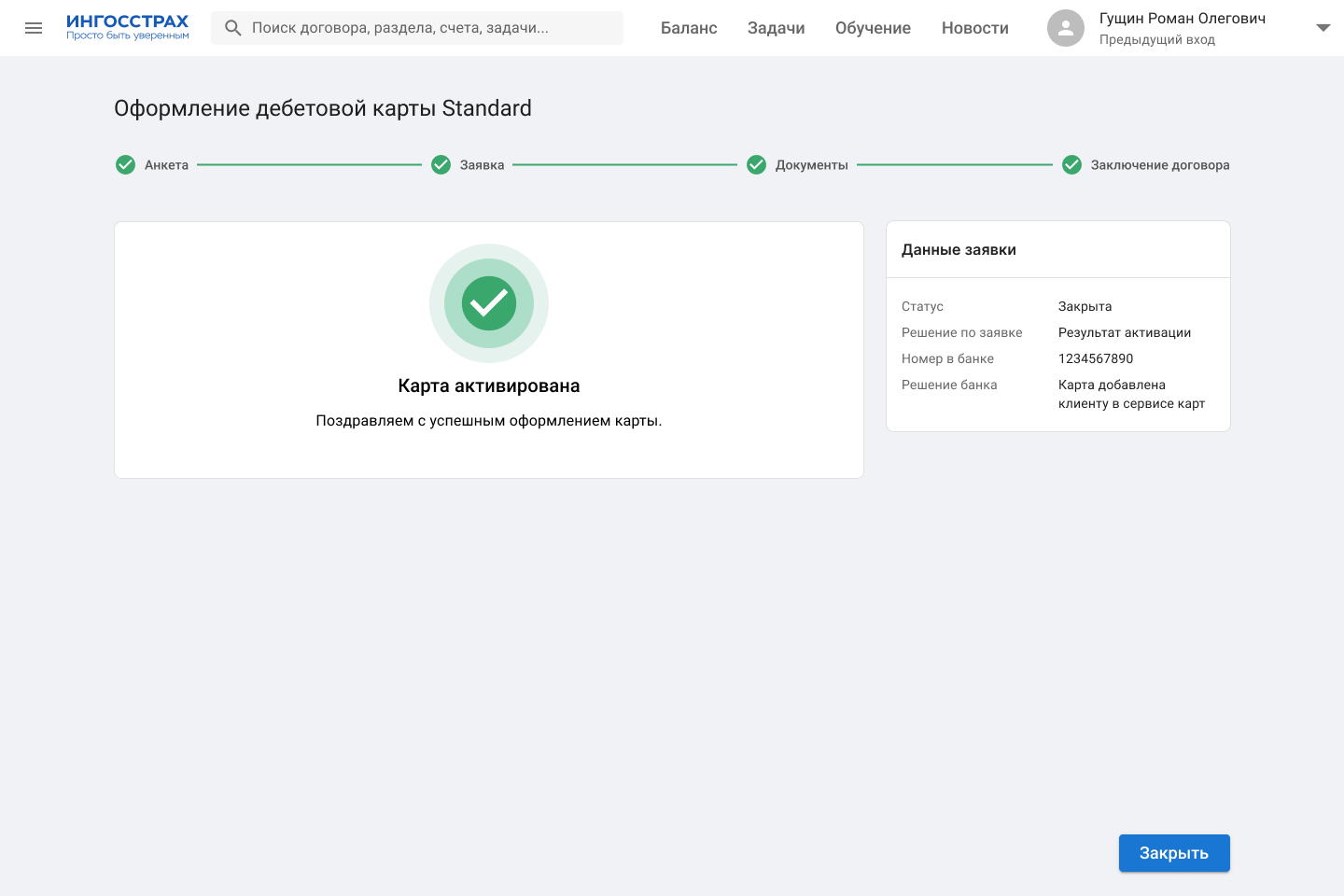Click the user avatar icon
This screenshot has height=896, width=1344.
(1066, 28)
